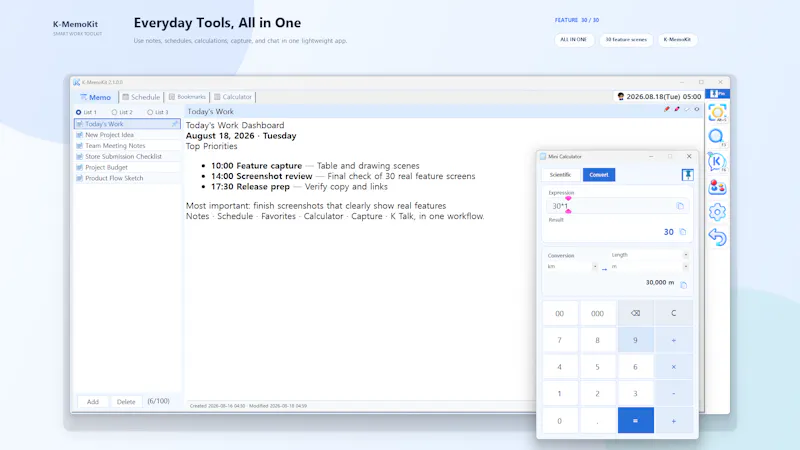The width and height of the screenshot is (800, 450).
Task: Open the Team Meeting Notes memo
Action: (x=127, y=146)
